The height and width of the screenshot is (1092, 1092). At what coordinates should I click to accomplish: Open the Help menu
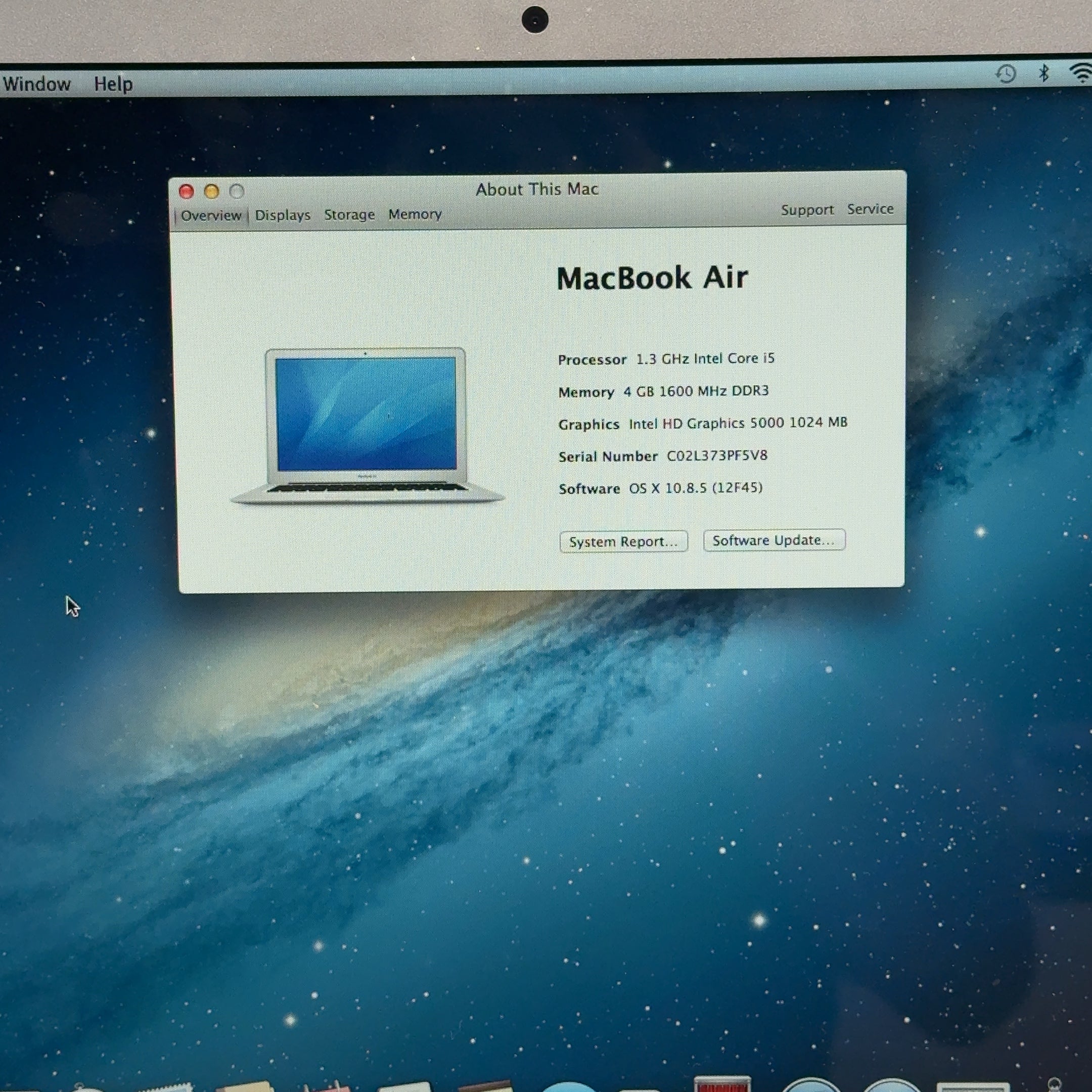point(113,84)
